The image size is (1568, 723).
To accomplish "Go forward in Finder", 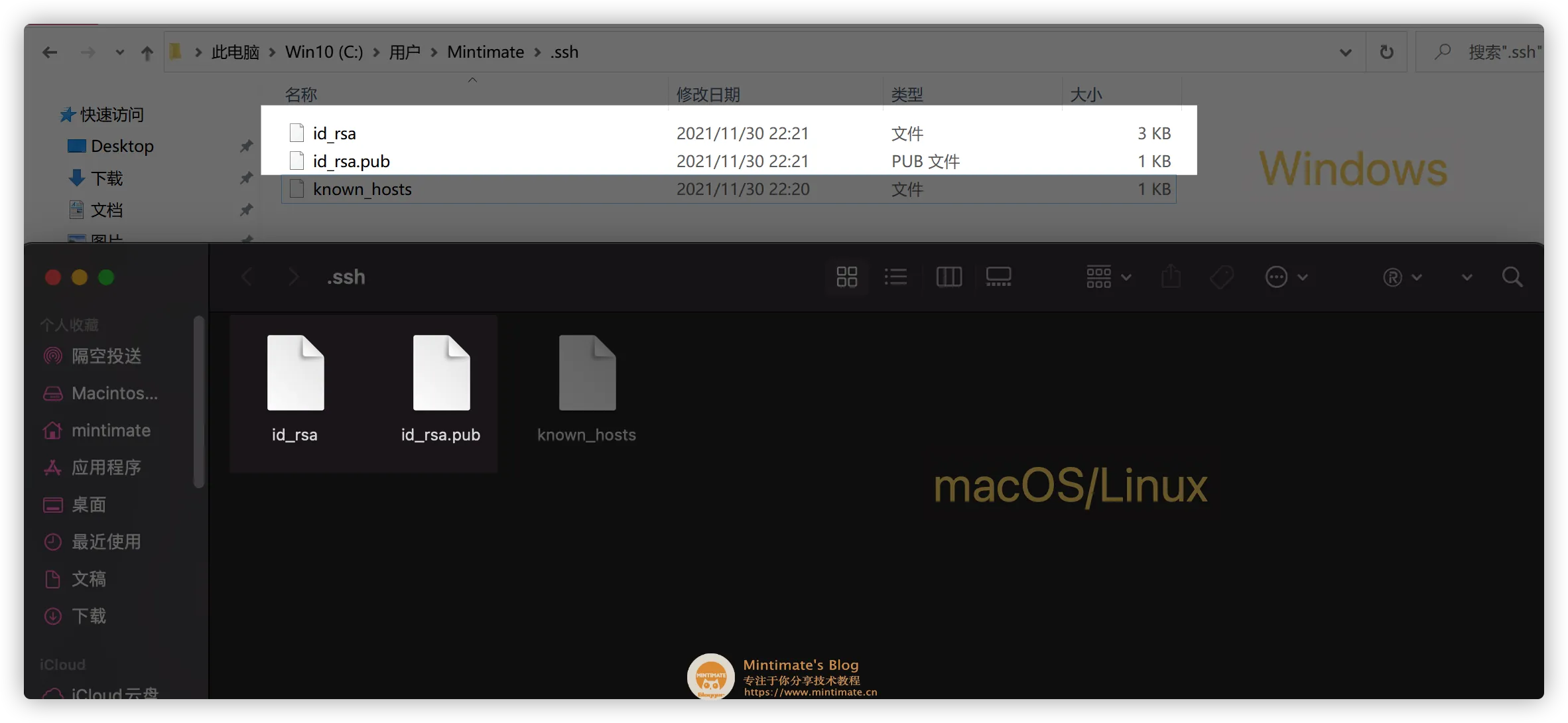I will click(293, 277).
